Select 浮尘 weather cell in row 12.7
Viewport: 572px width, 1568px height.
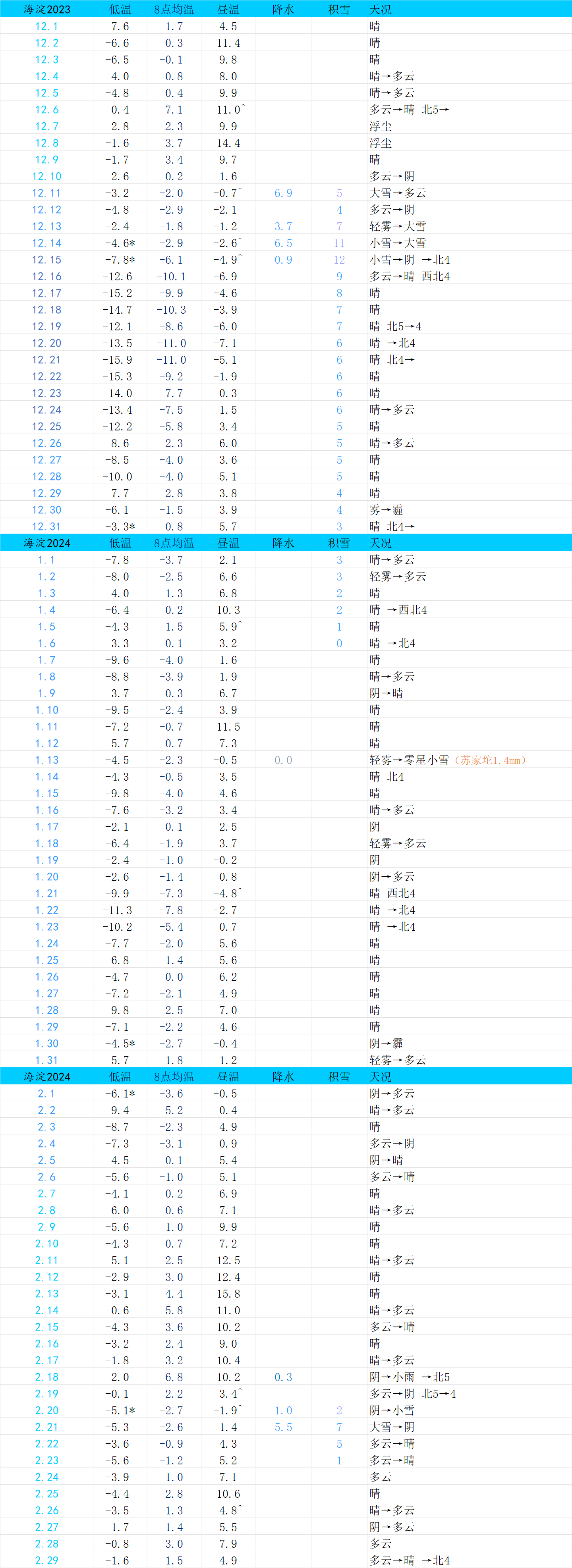tap(381, 127)
